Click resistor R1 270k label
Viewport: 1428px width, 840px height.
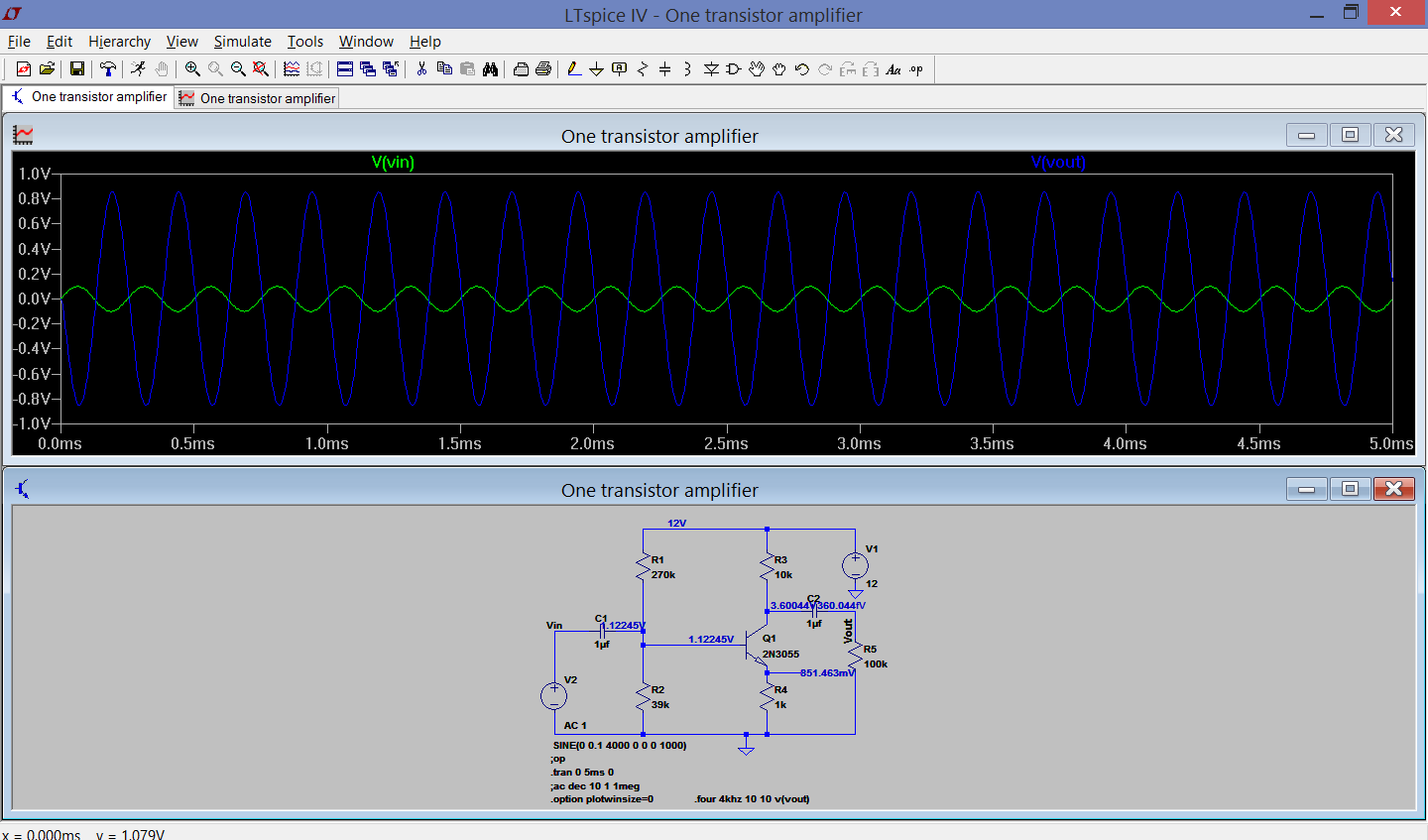click(x=663, y=567)
